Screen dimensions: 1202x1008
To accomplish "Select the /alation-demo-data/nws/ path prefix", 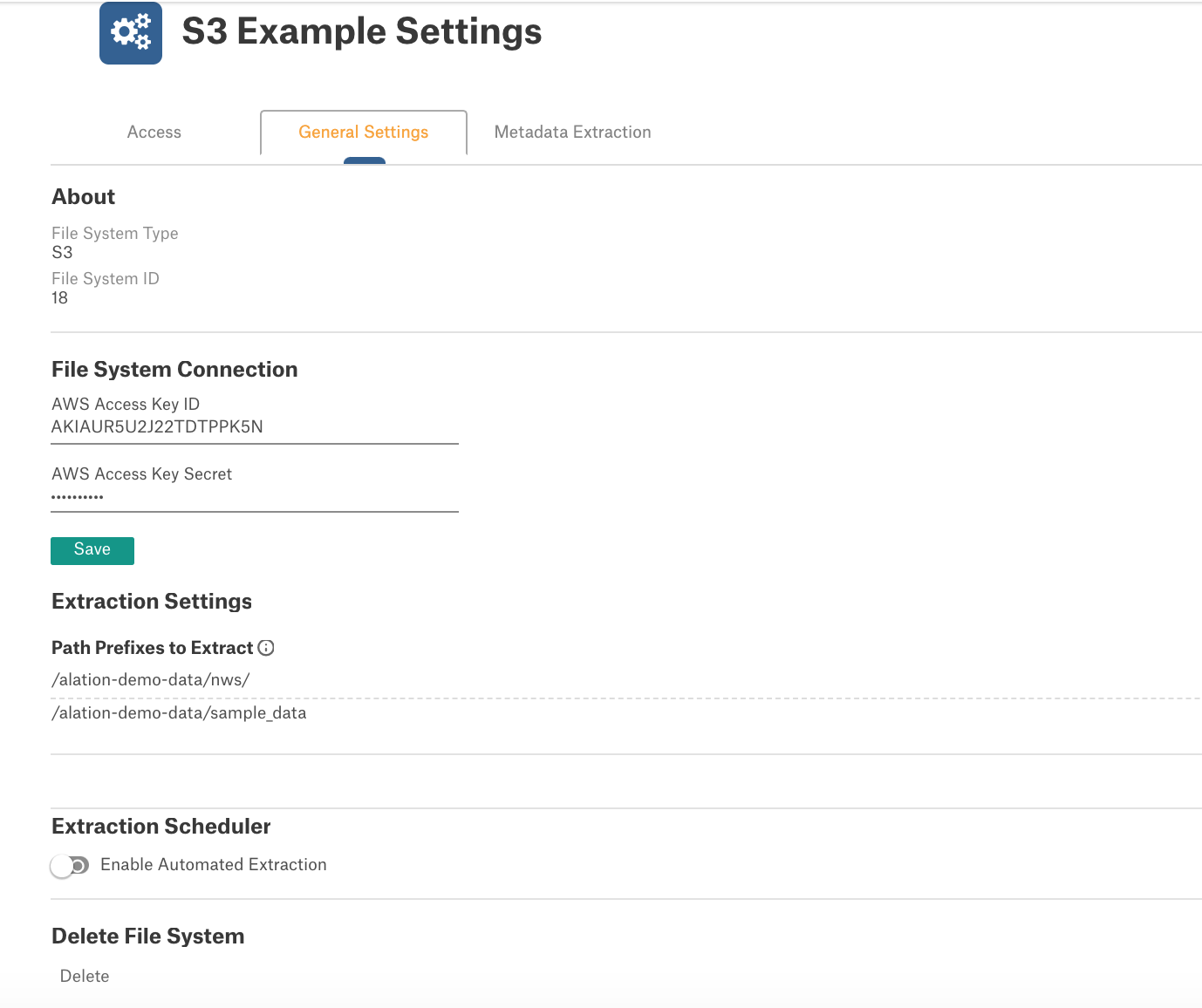I will 151,680.
